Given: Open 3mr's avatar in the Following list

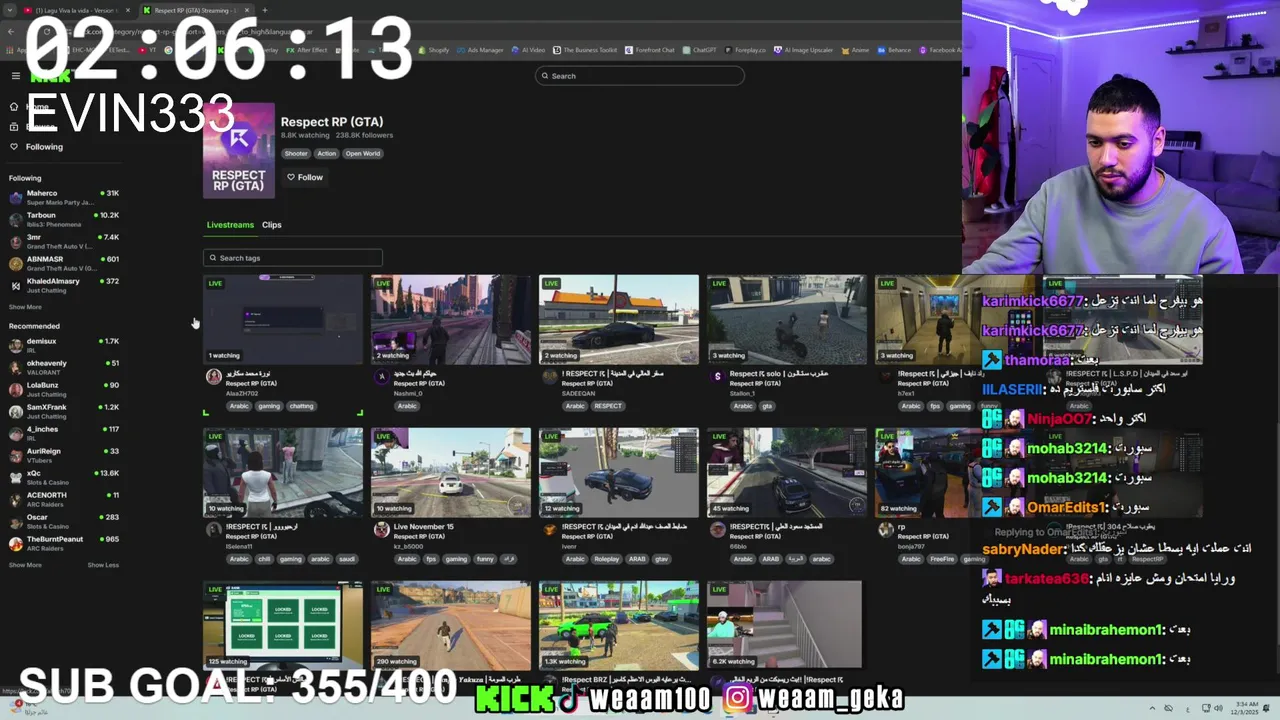Looking at the screenshot, I should [x=16, y=241].
